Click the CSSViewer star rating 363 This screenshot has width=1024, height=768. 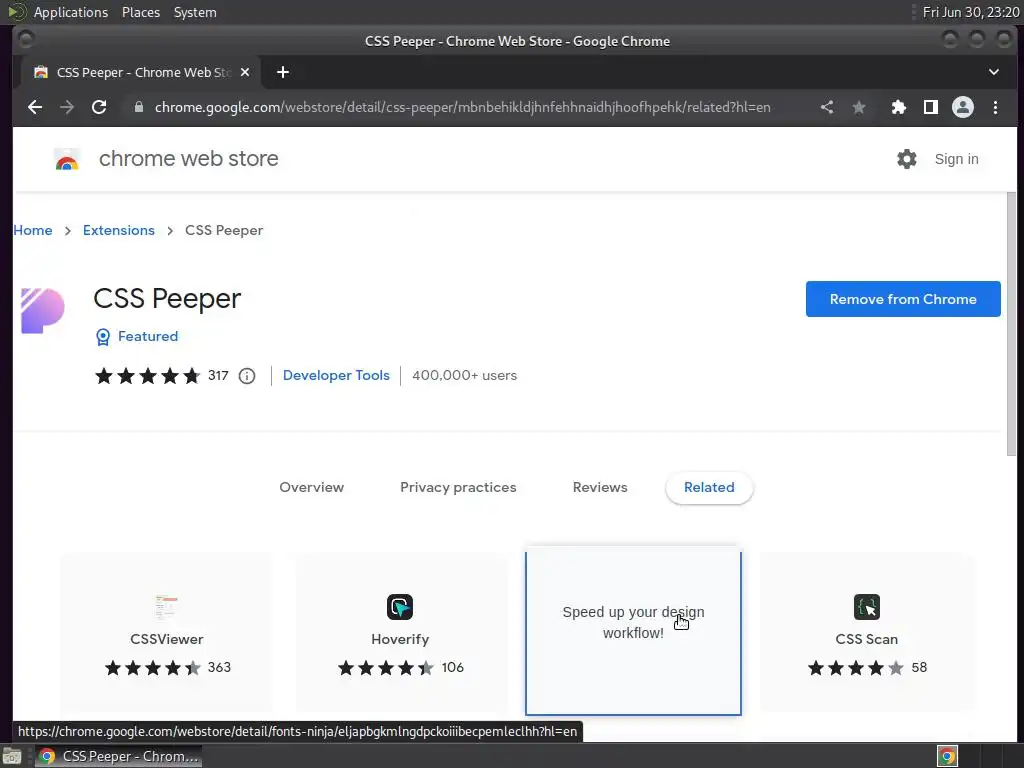point(168,667)
